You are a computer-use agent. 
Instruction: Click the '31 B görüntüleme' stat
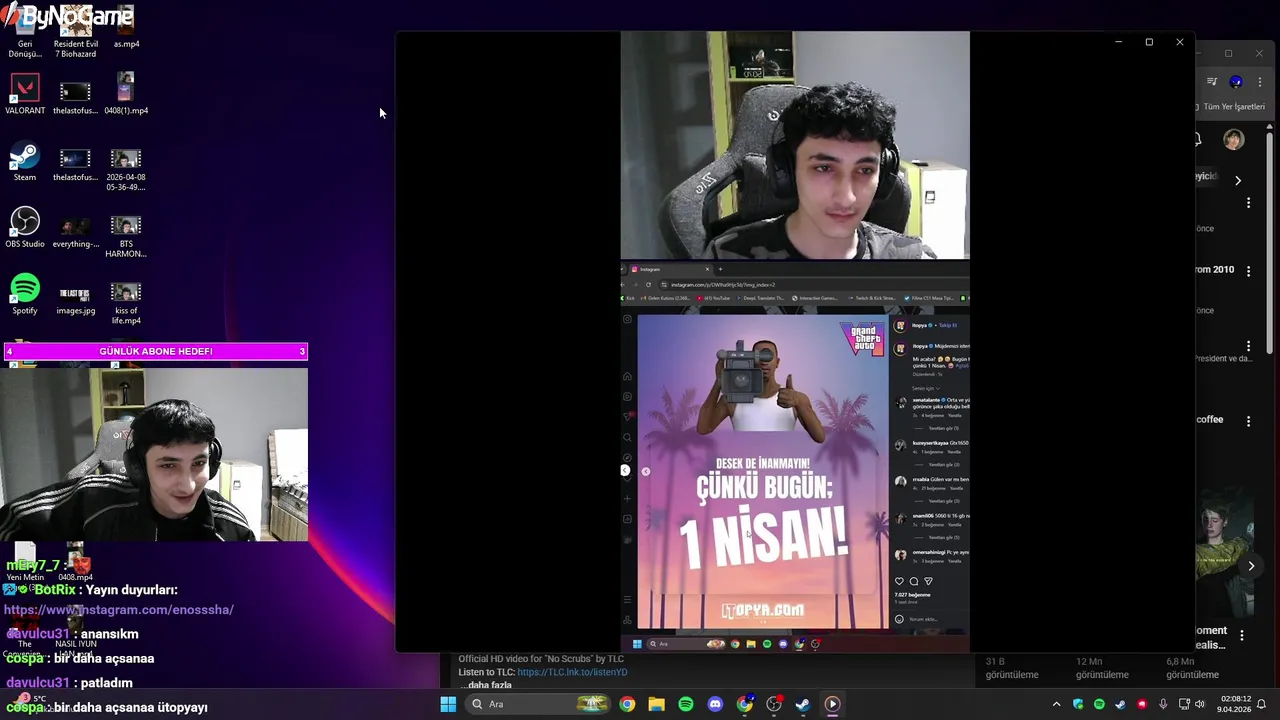pos(1012,668)
